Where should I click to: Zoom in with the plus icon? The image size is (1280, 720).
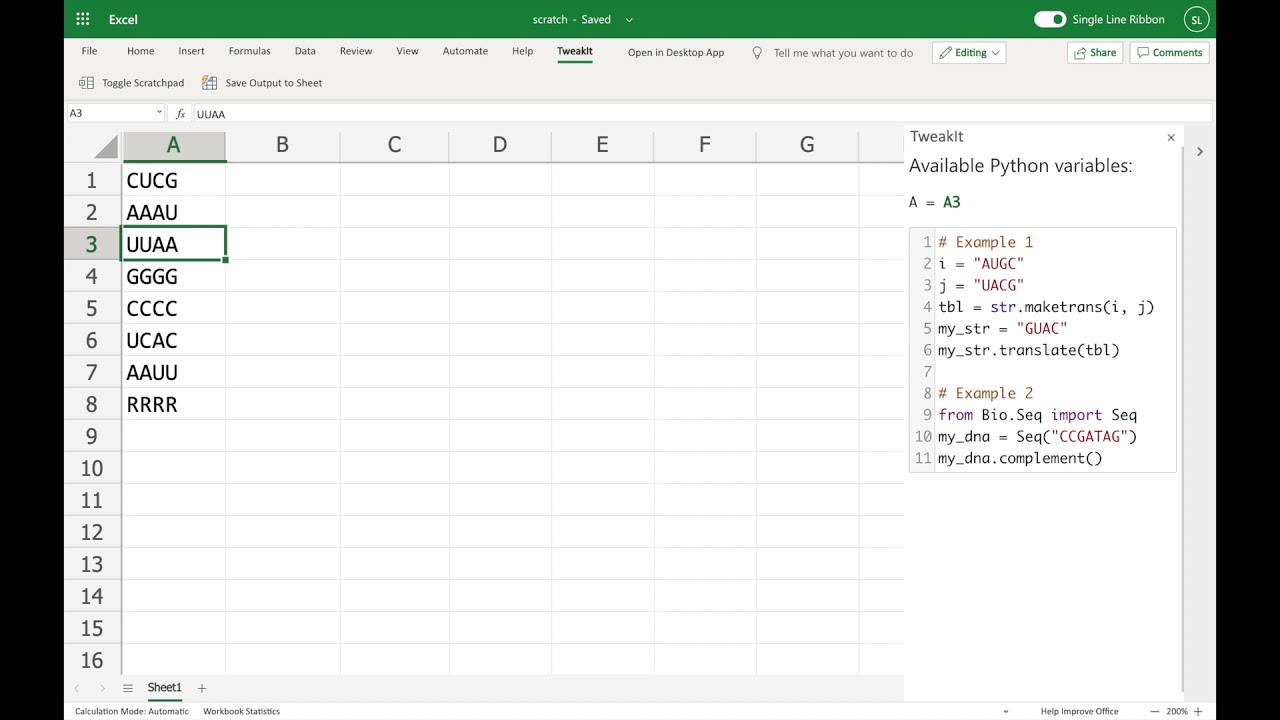1198,711
